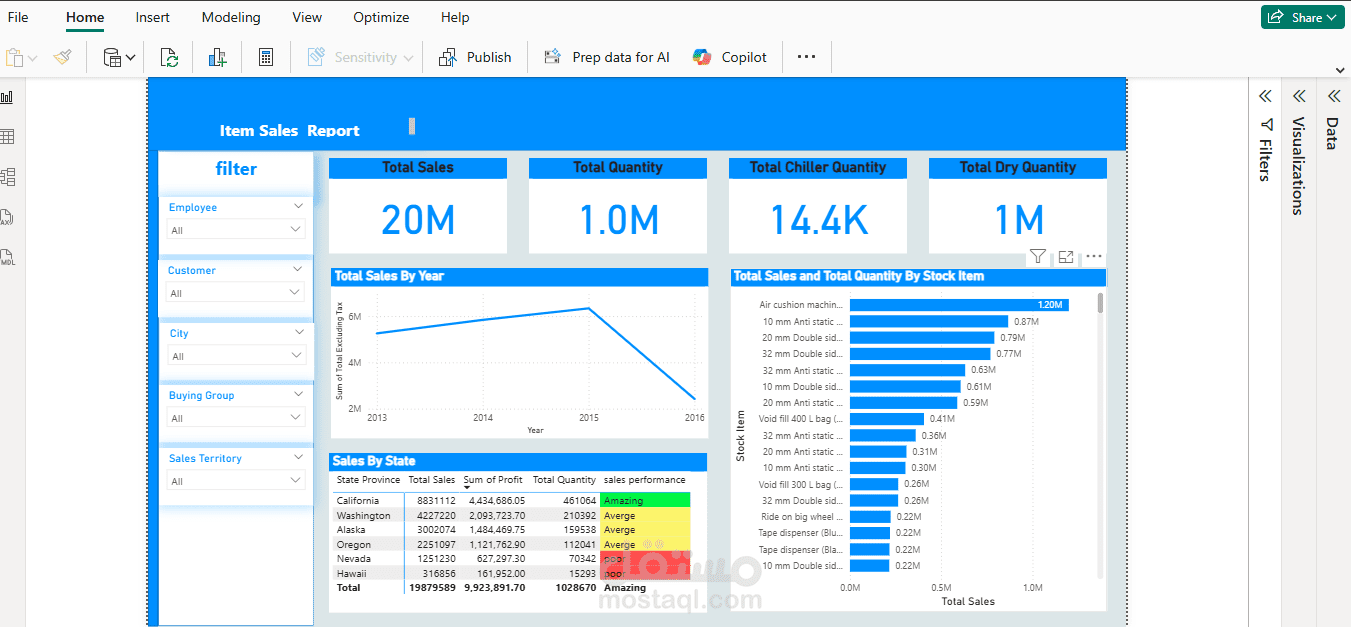Open the visual's More options ellipsis
Viewport: 1361px width, 627px height.
1094,257
